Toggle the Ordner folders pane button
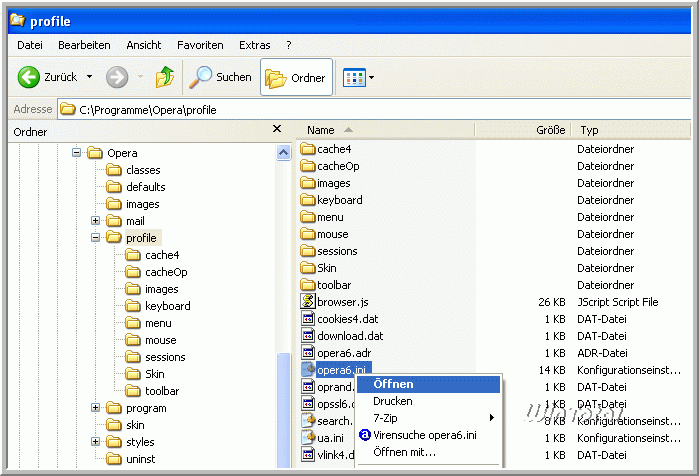 pos(296,78)
